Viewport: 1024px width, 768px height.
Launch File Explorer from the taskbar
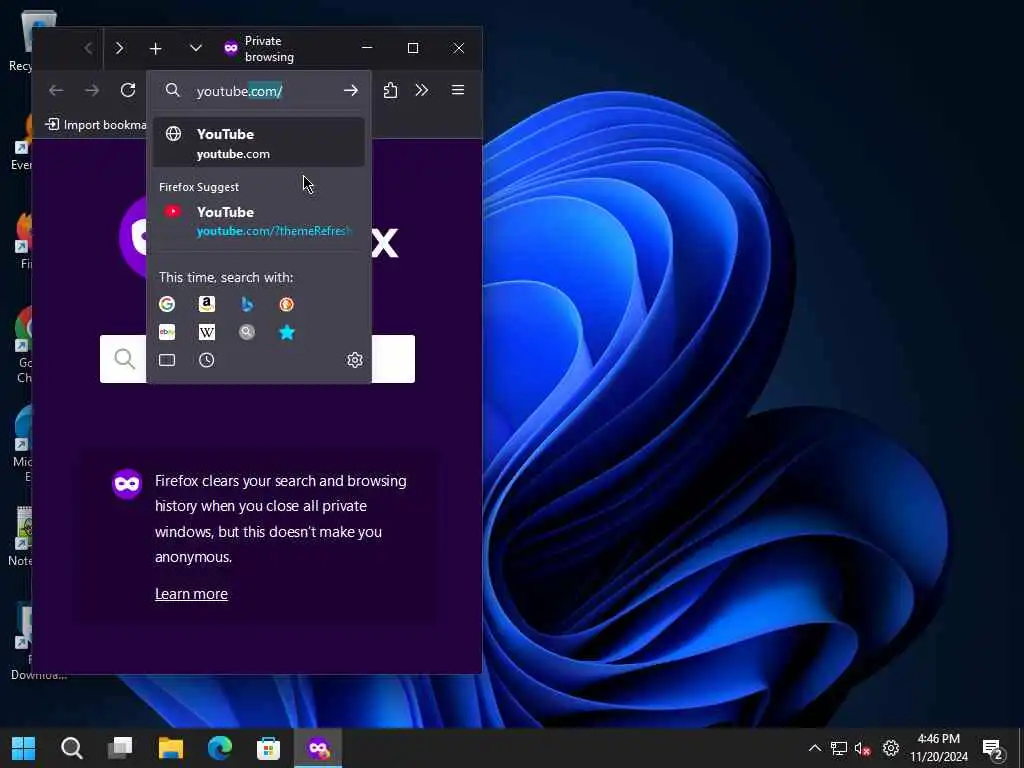(170, 748)
